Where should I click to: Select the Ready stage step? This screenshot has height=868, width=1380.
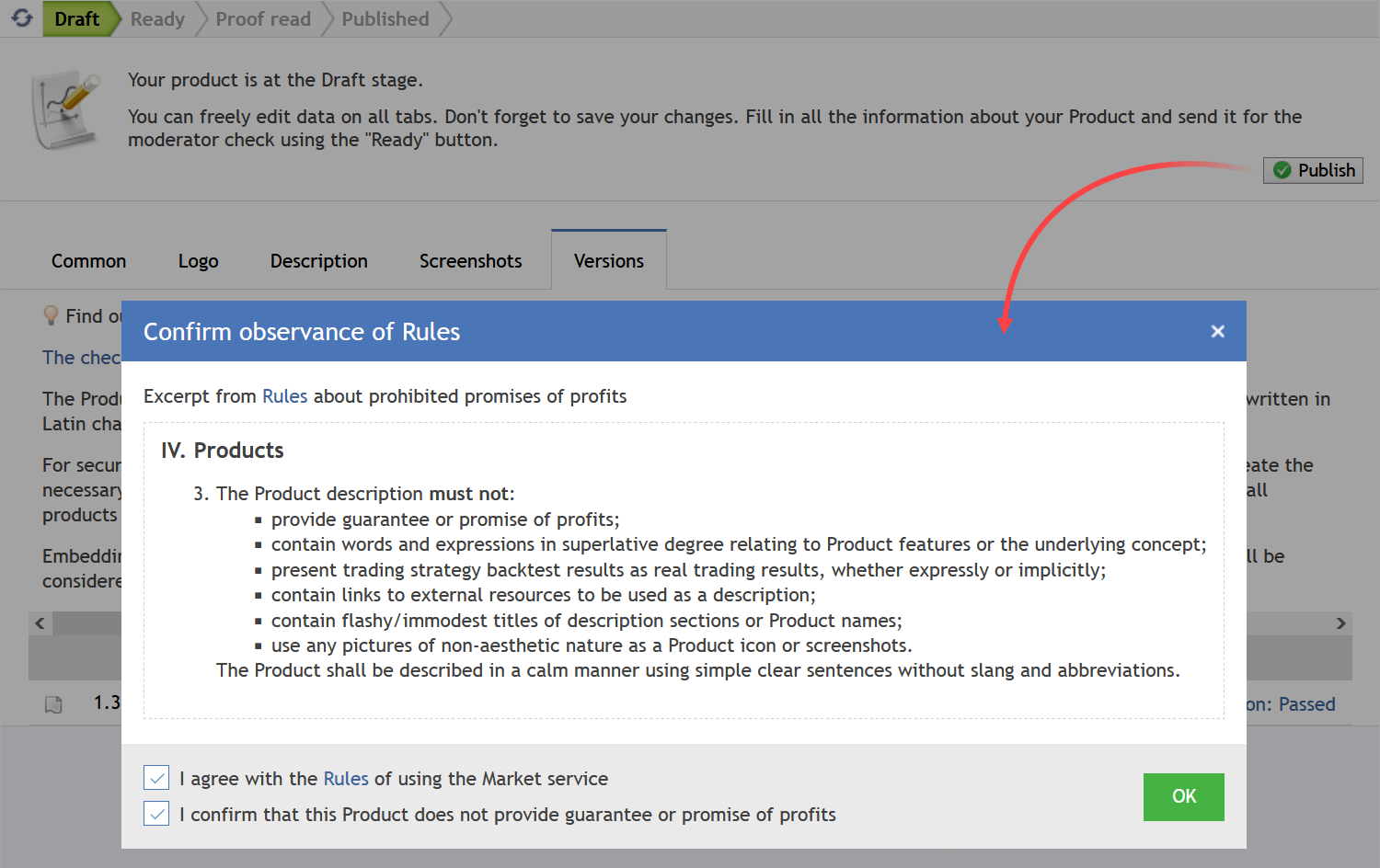point(157,19)
